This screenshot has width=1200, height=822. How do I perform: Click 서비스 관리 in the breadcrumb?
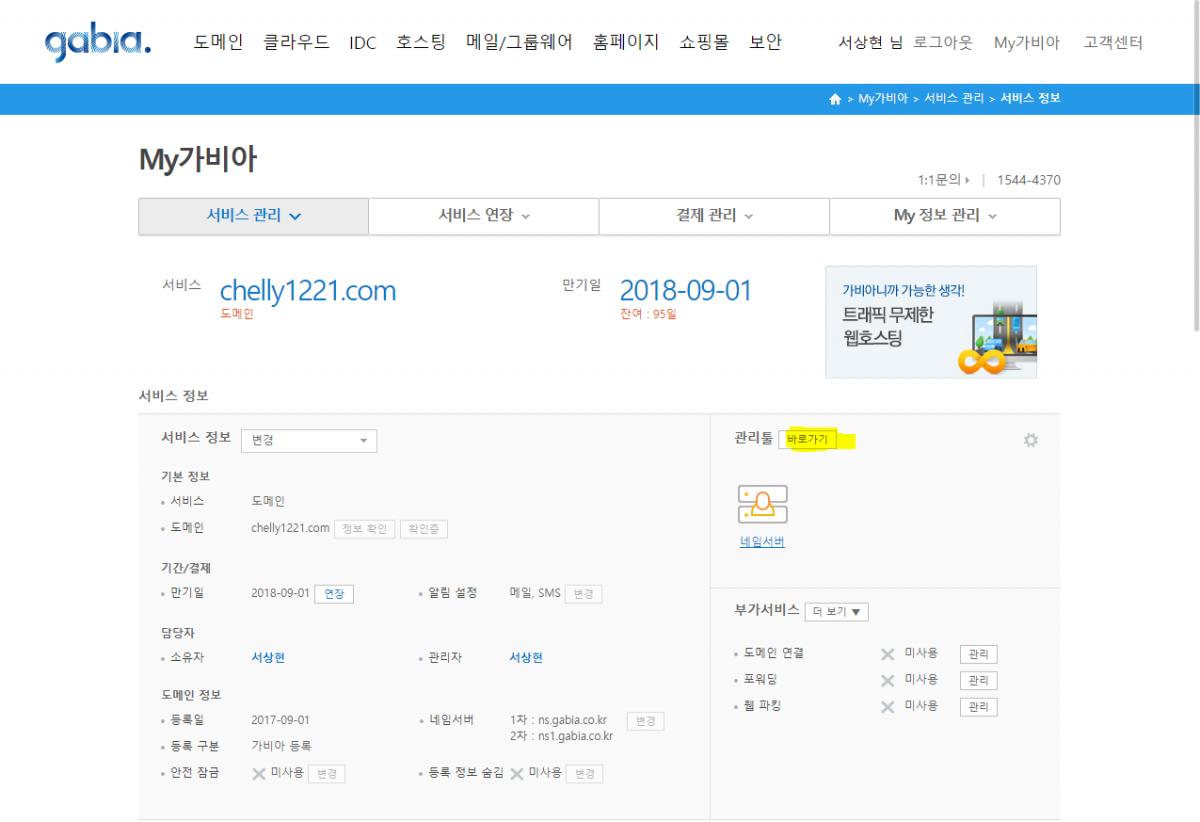[954, 99]
